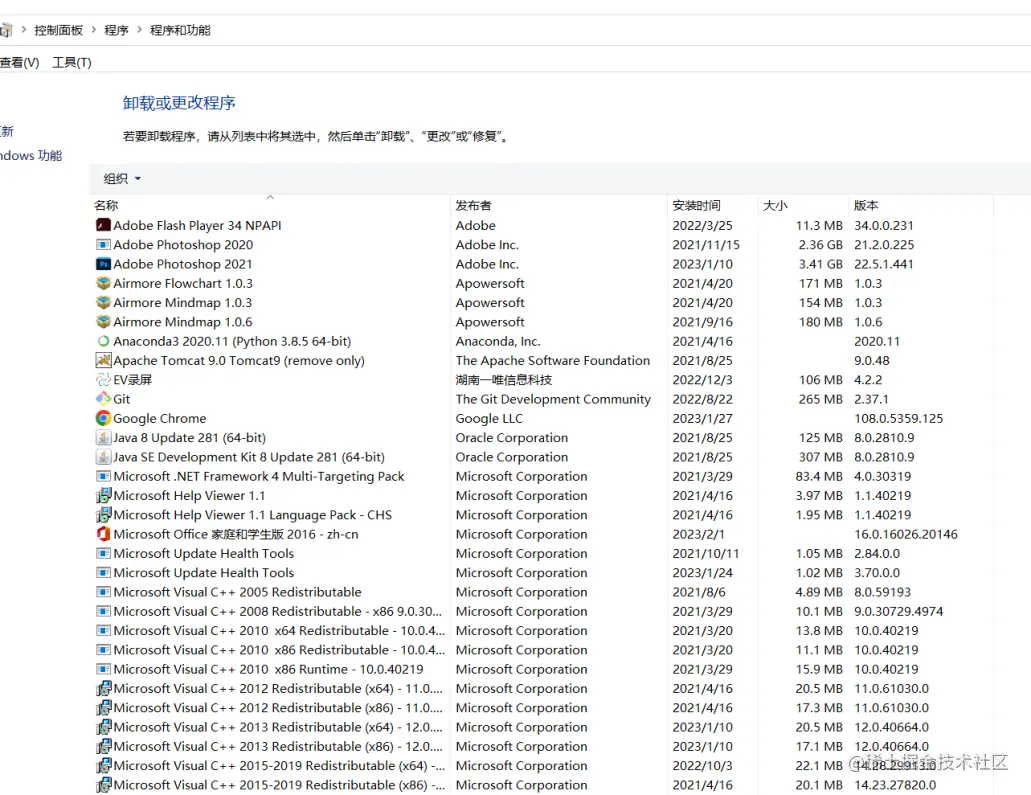Image resolution: width=1031 pixels, height=795 pixels.
Task: Click size 2.36 GB
Action: pos(821,245)
